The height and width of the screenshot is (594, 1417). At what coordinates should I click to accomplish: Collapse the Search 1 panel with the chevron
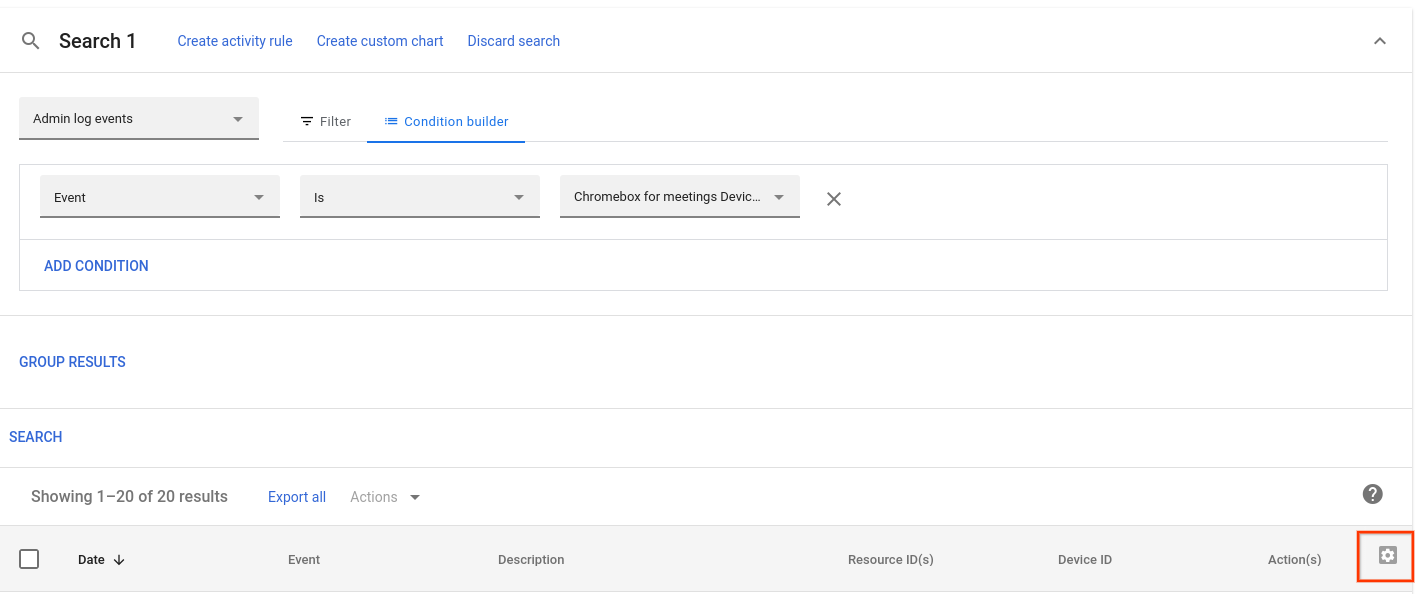(x=1380, y=41)
